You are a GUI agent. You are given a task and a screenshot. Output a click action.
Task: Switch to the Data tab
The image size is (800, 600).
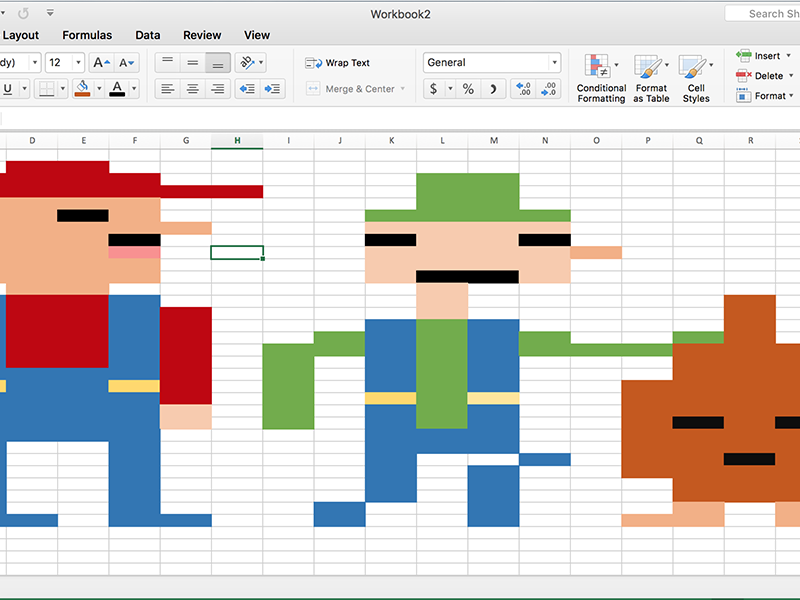(147, 35)
